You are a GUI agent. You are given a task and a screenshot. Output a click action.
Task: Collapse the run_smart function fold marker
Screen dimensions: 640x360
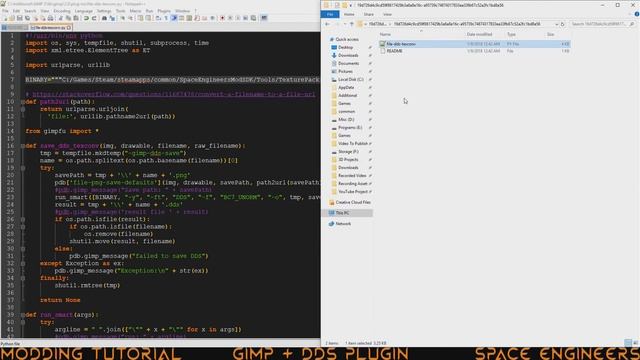(x=23, y=315)
